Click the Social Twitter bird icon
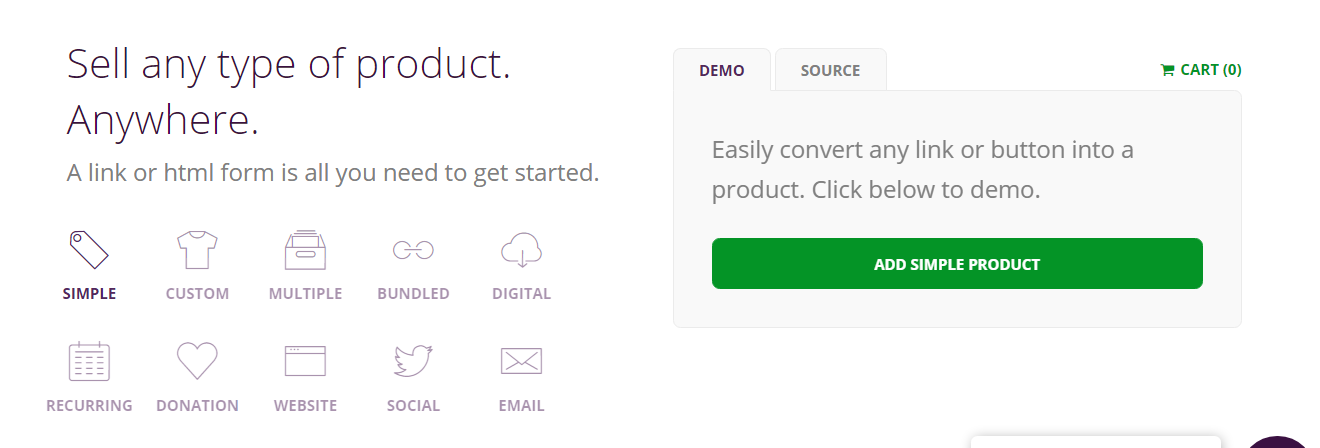The image size is (1320, 448). (413, 361)
